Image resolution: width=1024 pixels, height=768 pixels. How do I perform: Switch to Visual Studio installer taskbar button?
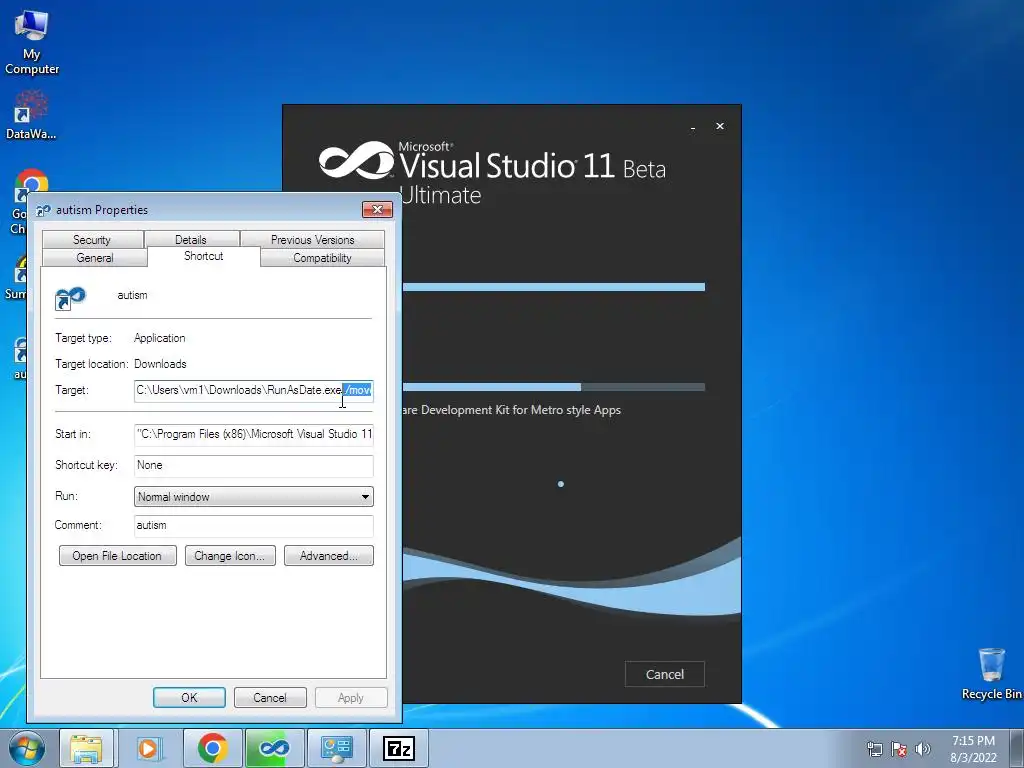[x=274, y=748]
